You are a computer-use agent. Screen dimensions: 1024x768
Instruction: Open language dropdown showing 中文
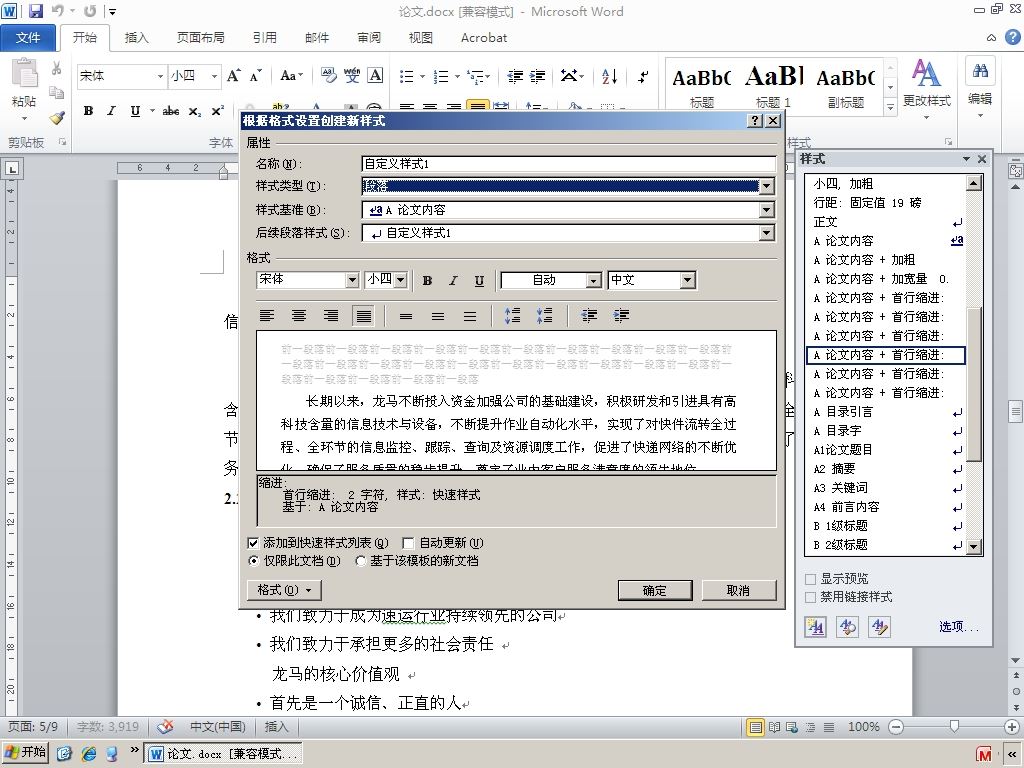click(x=687, y=280)
